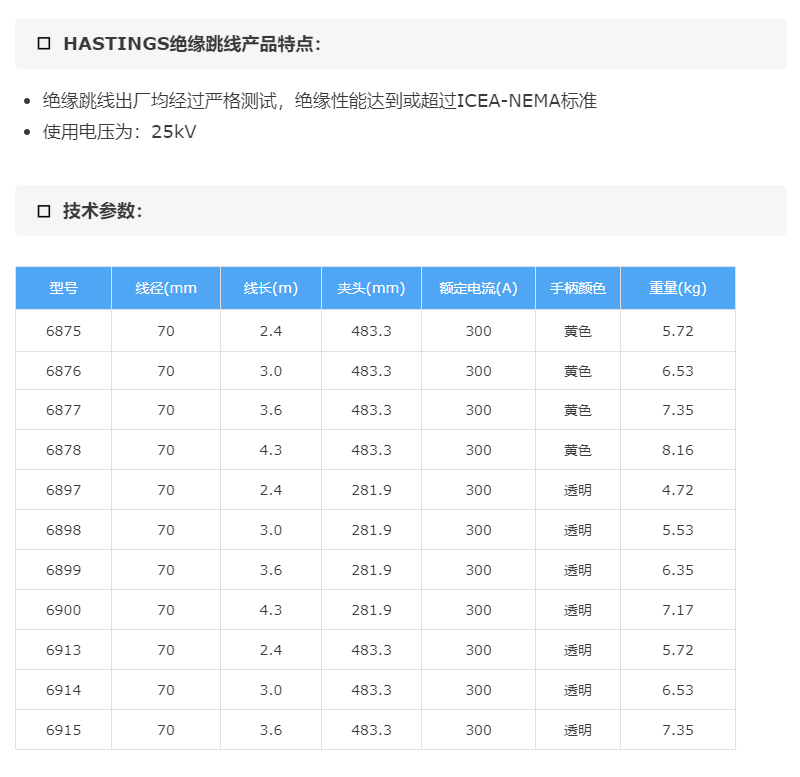Viewport: 800px width, 777px height.
Task: Click length 4.3 in row 6900
Action: [x=270, y=610]
